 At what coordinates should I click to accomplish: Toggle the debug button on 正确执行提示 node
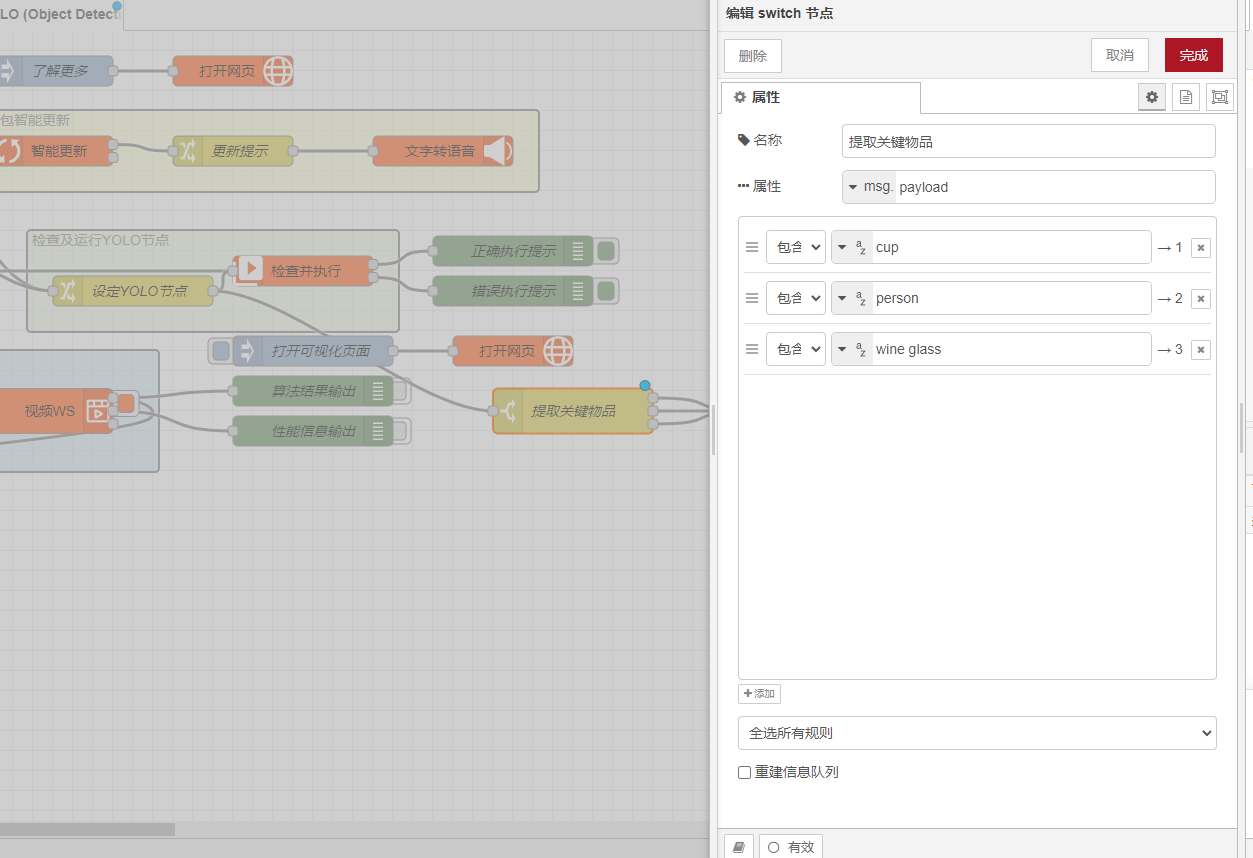[607, 251]
